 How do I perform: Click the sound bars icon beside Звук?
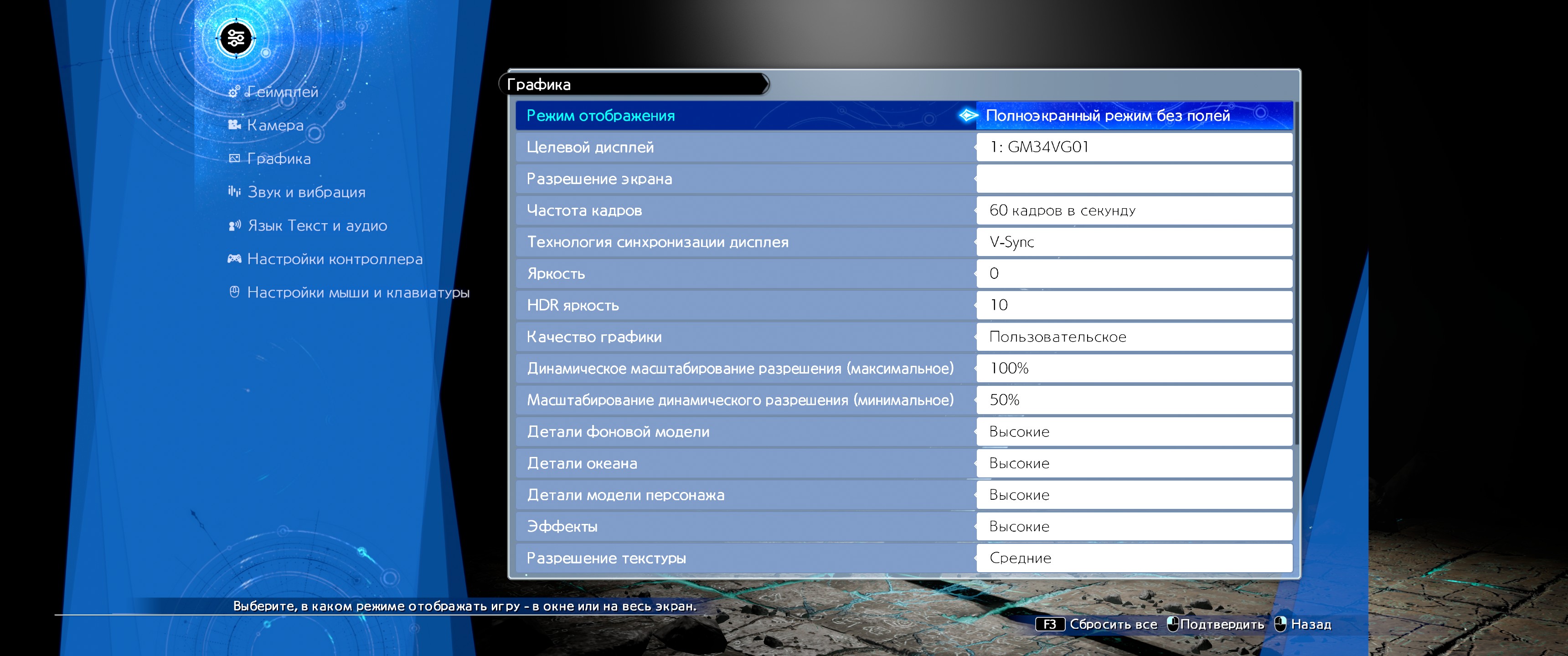[x=234, y=191]
